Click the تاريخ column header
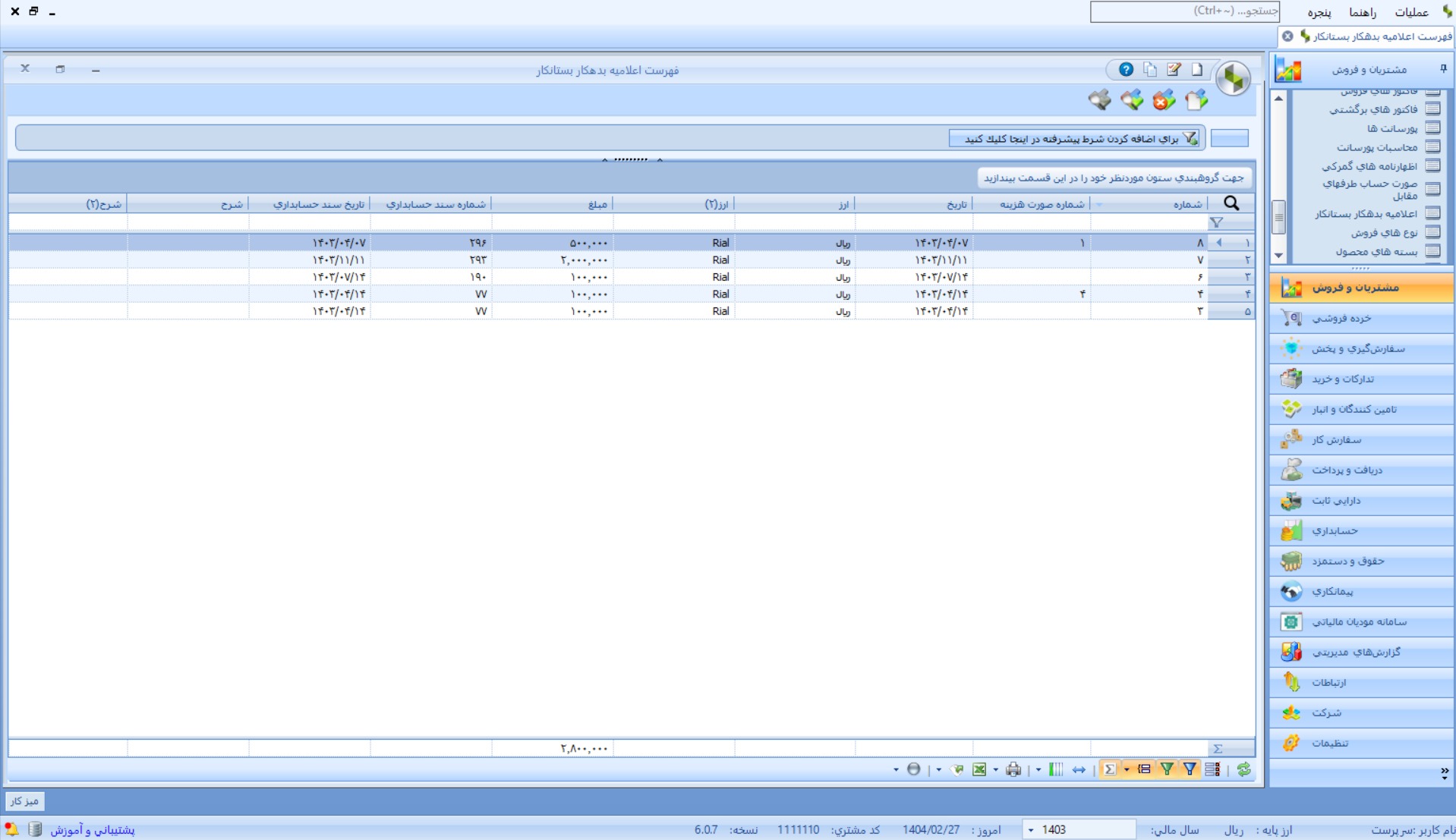Screen dimensions: 1456x840 pyautogui.click(x=914, y=204)
